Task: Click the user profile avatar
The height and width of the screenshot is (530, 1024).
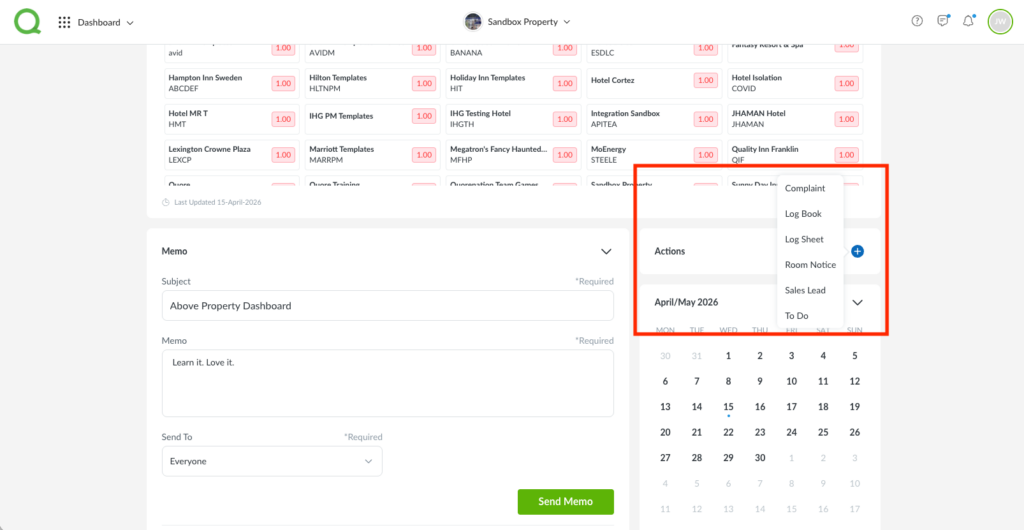Action: [999, 21]
